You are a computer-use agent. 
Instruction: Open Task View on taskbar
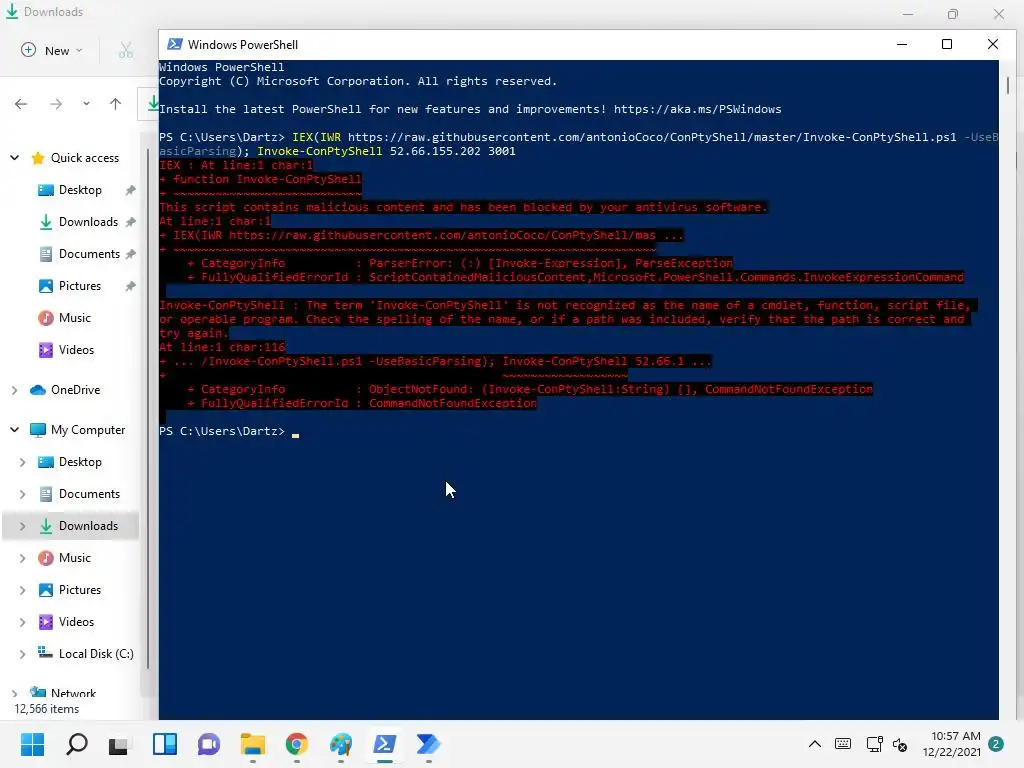click(119, 744)
